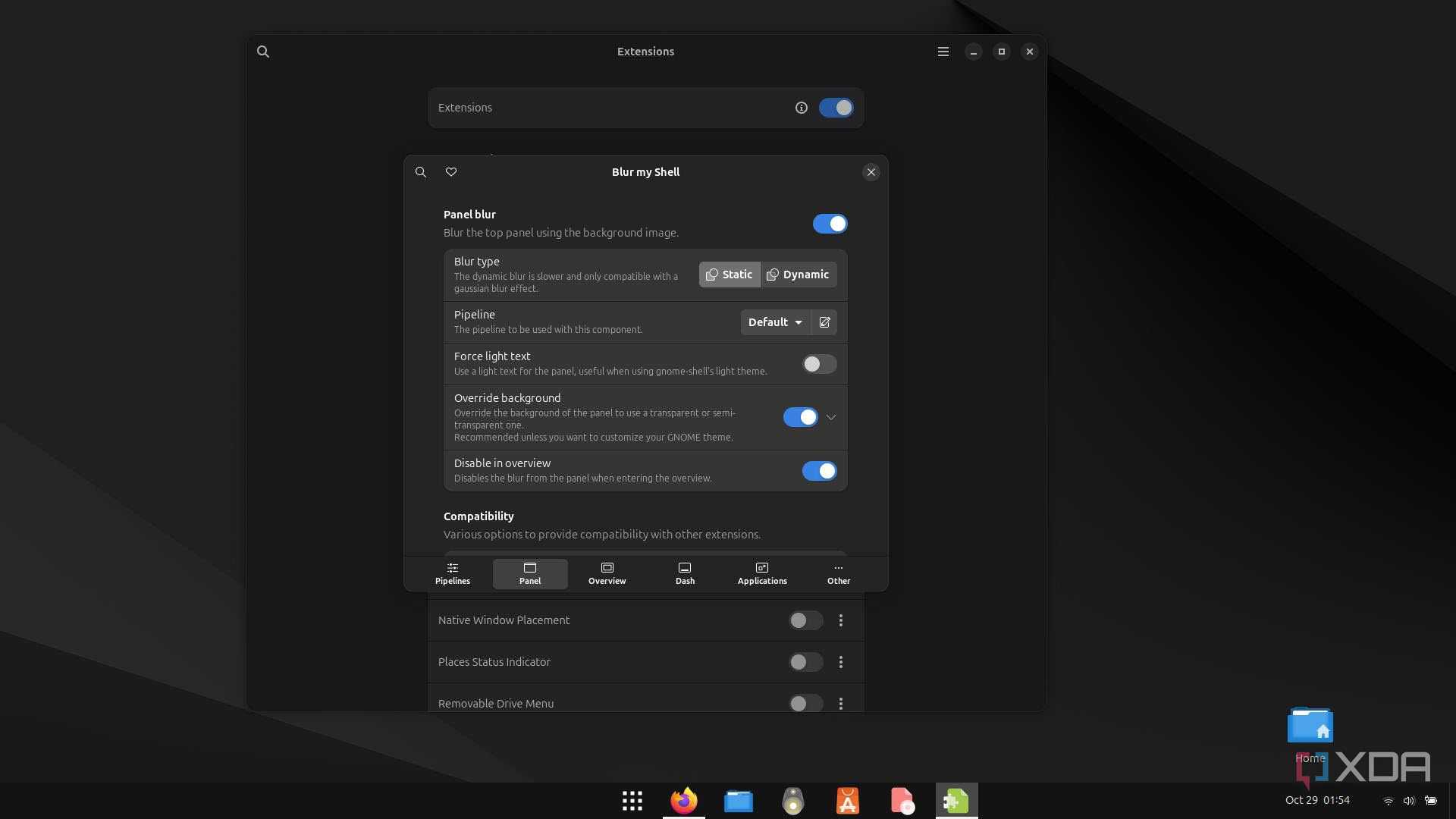Open the Default pipeline dropdown
This screenshot has height=819, width=1456.
tap(775, 322)
